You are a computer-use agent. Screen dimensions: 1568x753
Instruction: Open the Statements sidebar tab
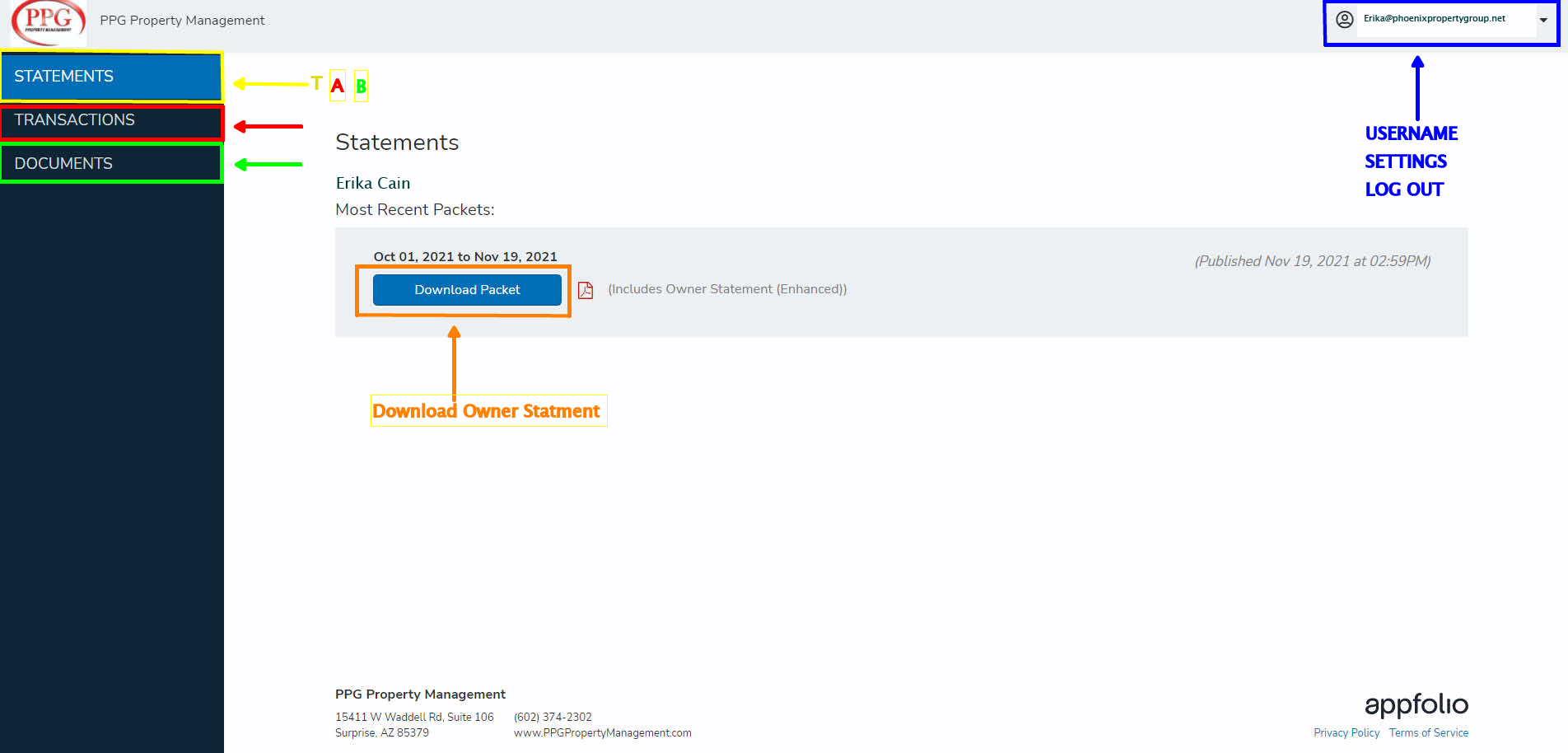111,76
